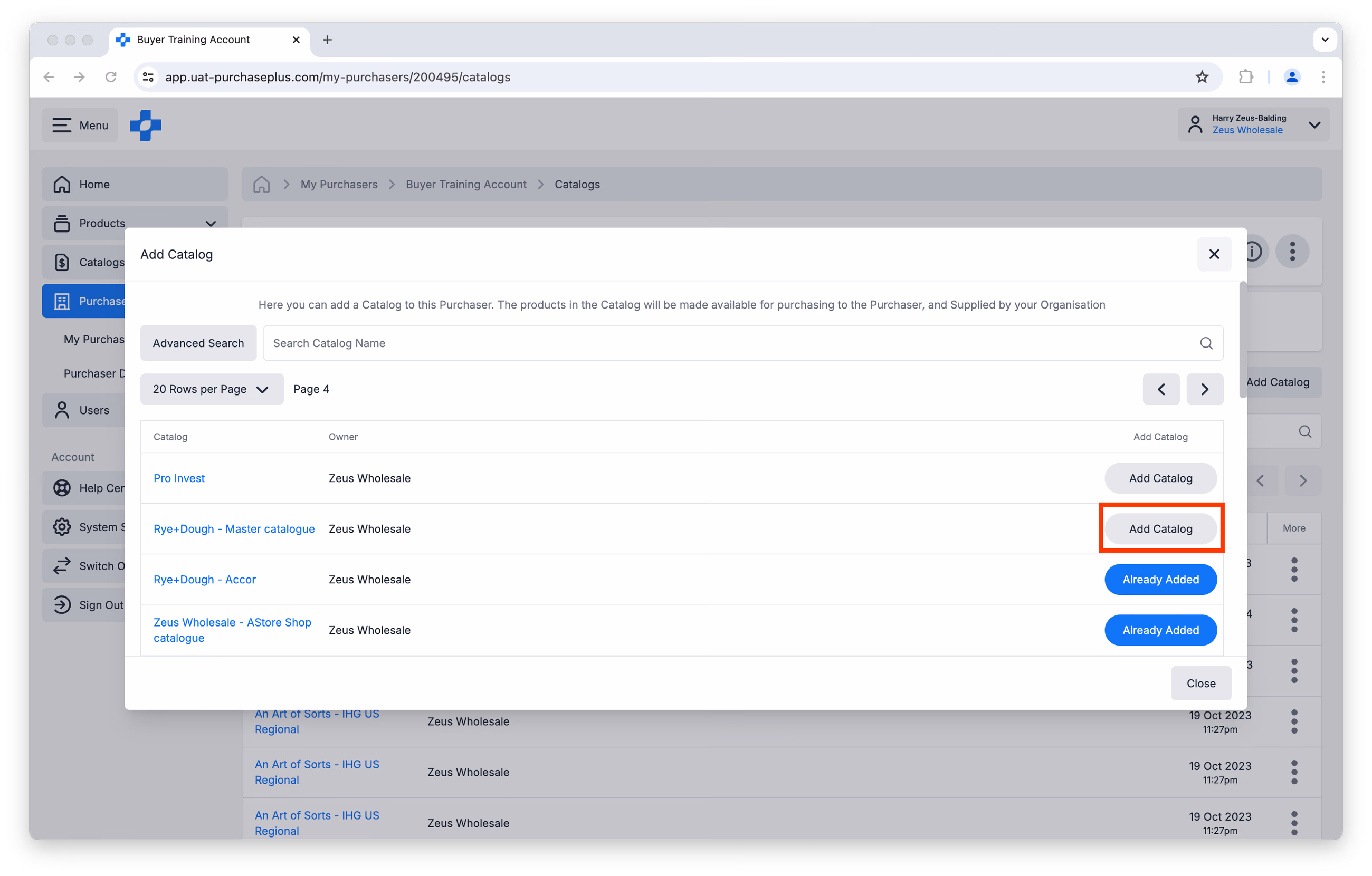The width and height of the screenshot is (1372, 876).
Task: Open Rye+Dough - Master catalogue link
Action: point(234,528)
